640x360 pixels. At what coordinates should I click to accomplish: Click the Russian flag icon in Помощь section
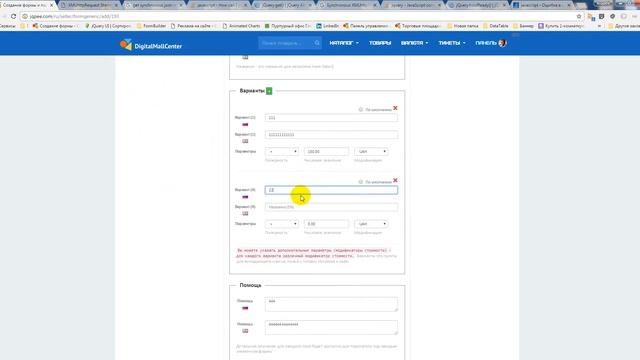245,308
